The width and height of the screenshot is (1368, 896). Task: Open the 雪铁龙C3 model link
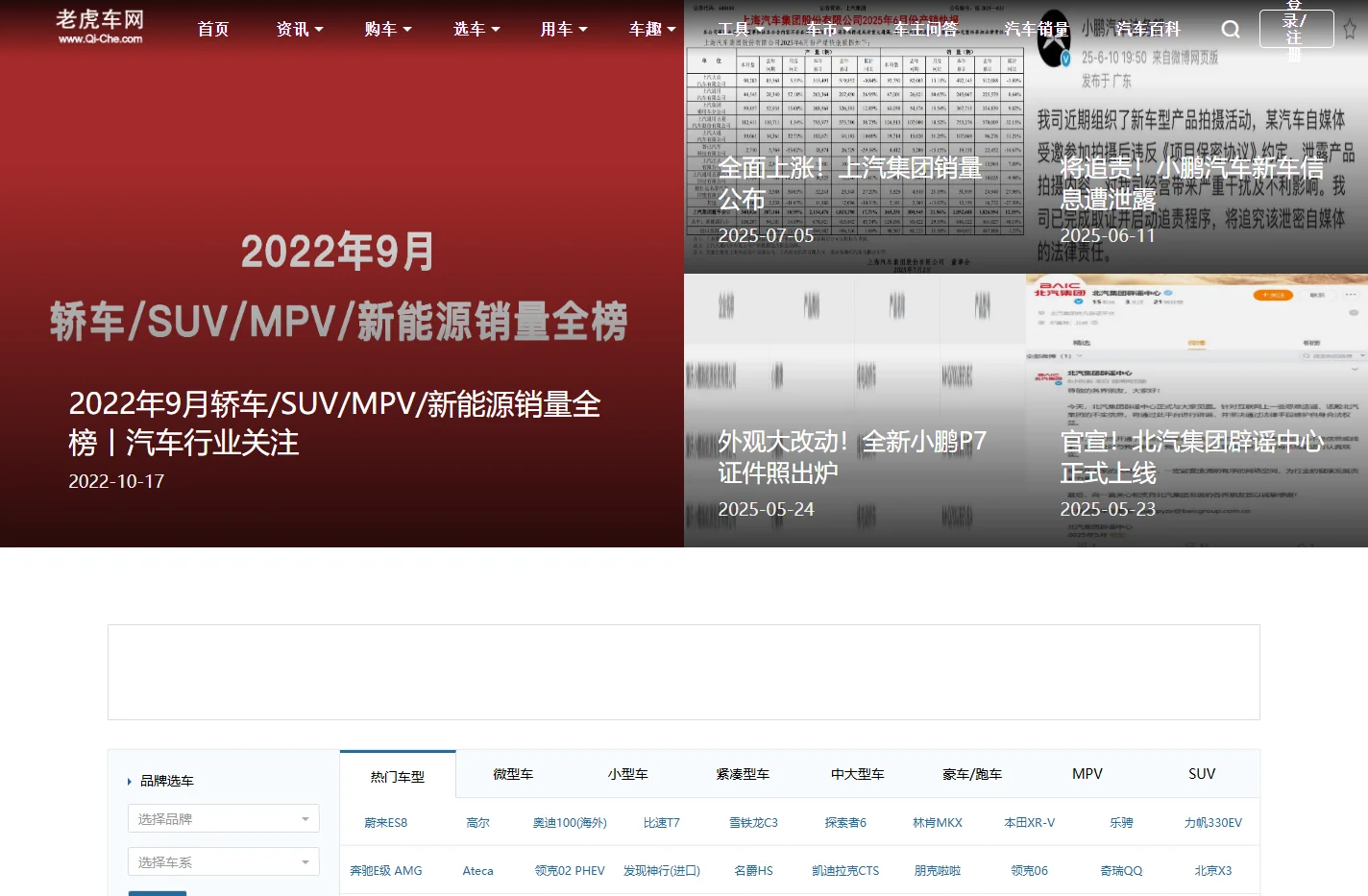point(754,823)
